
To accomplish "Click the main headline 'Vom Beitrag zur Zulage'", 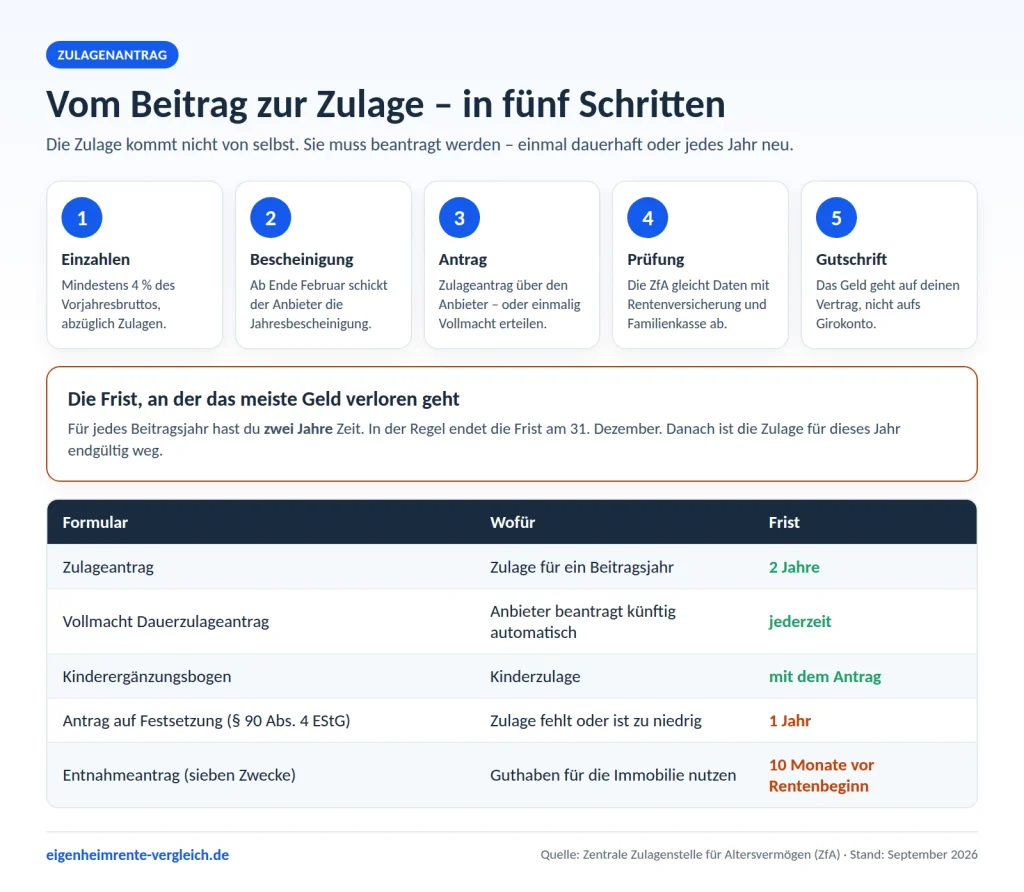I will tap(235, 104).
